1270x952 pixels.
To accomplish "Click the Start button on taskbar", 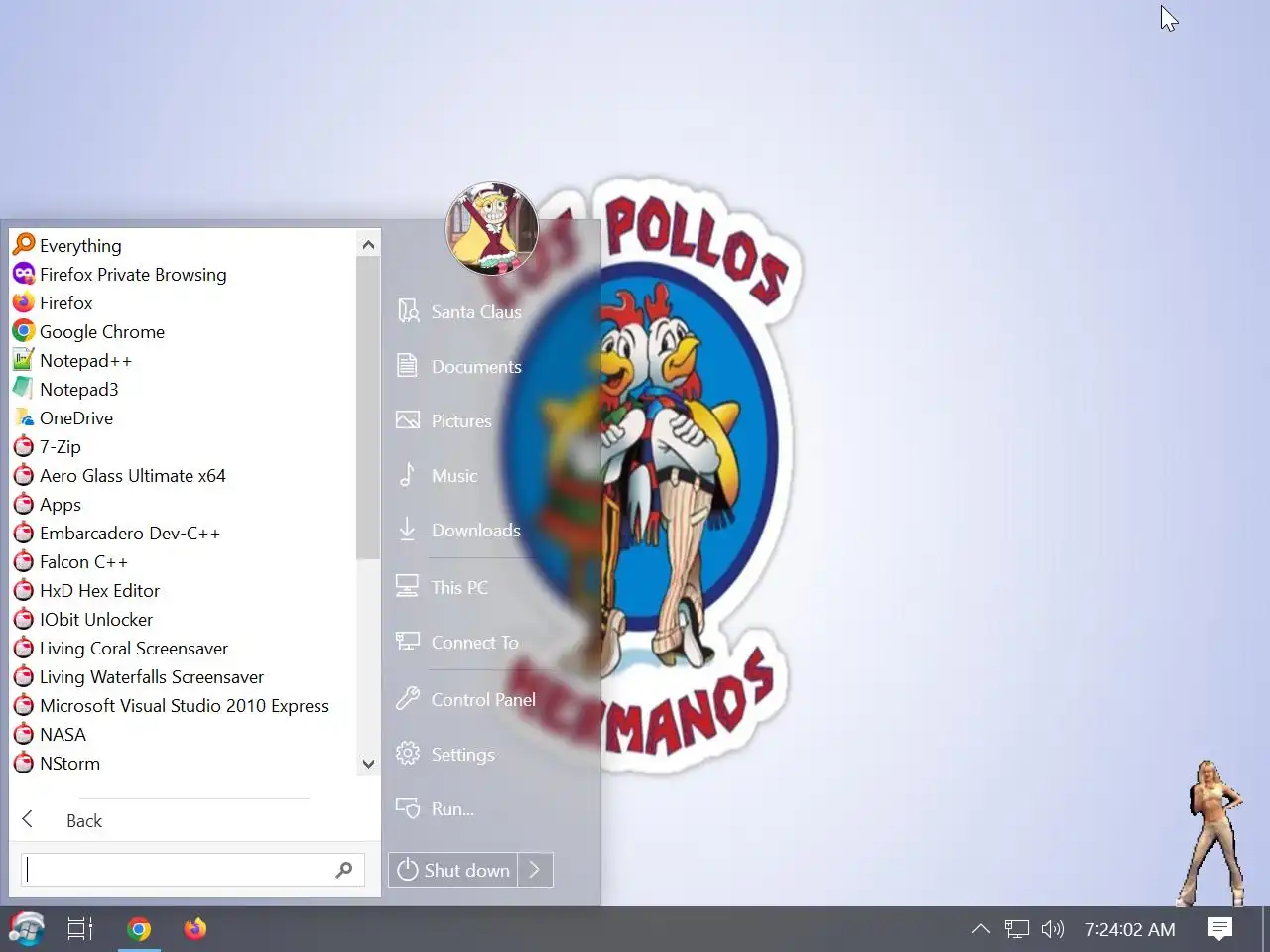I will tap(27, 929).
